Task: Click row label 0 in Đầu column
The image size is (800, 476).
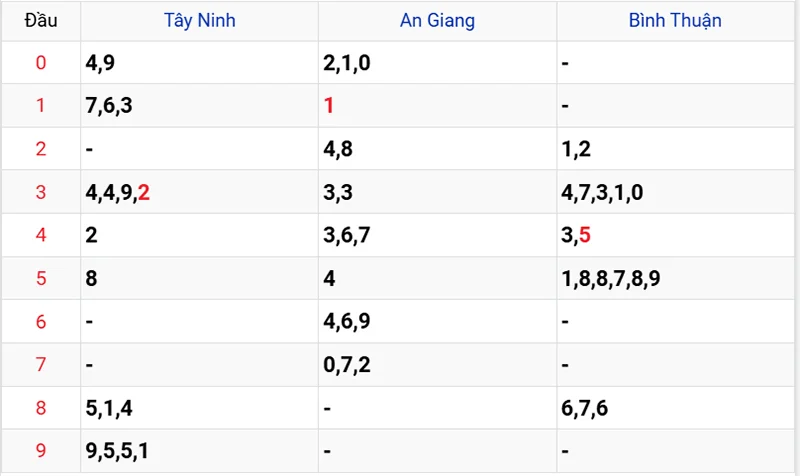Action: (x=40, y=63)
